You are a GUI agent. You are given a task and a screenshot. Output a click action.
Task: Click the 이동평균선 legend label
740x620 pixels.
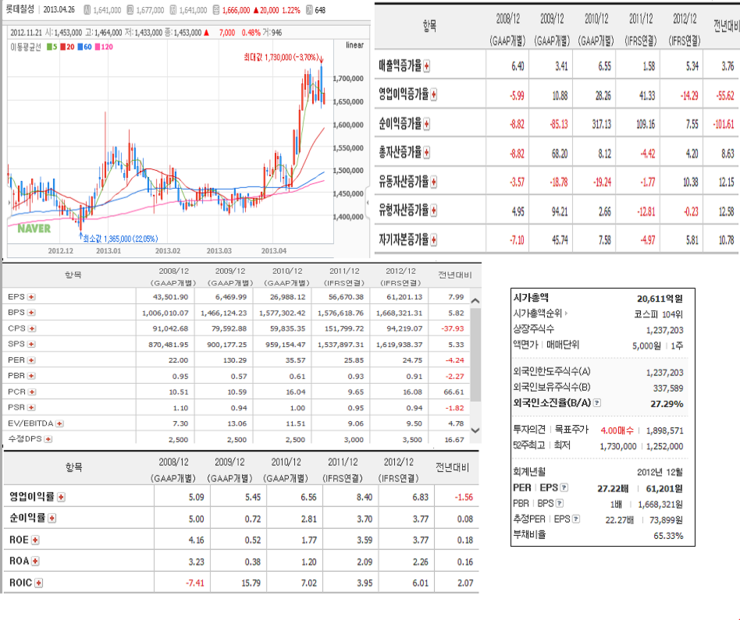26,47
